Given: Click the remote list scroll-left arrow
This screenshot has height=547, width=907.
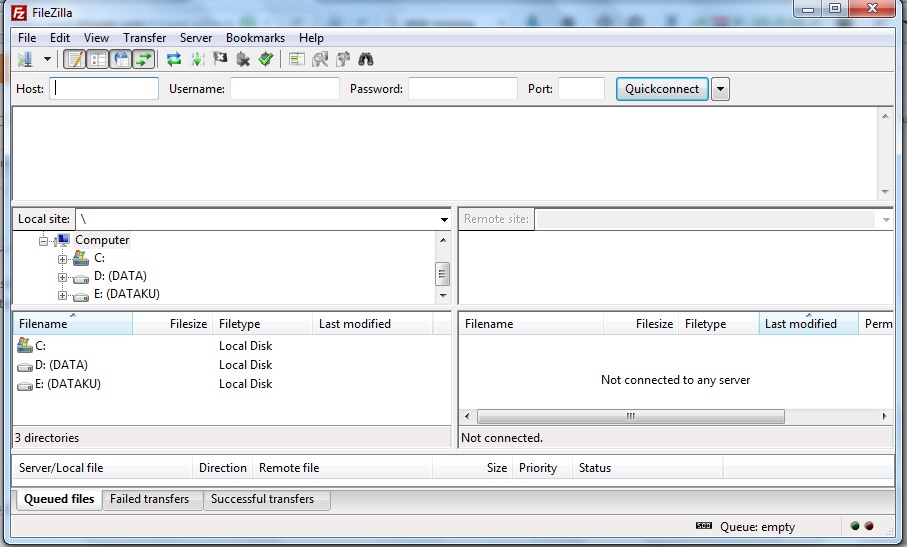Looking at the screenshot, I should pyautogui.click(x=467, y=416).
